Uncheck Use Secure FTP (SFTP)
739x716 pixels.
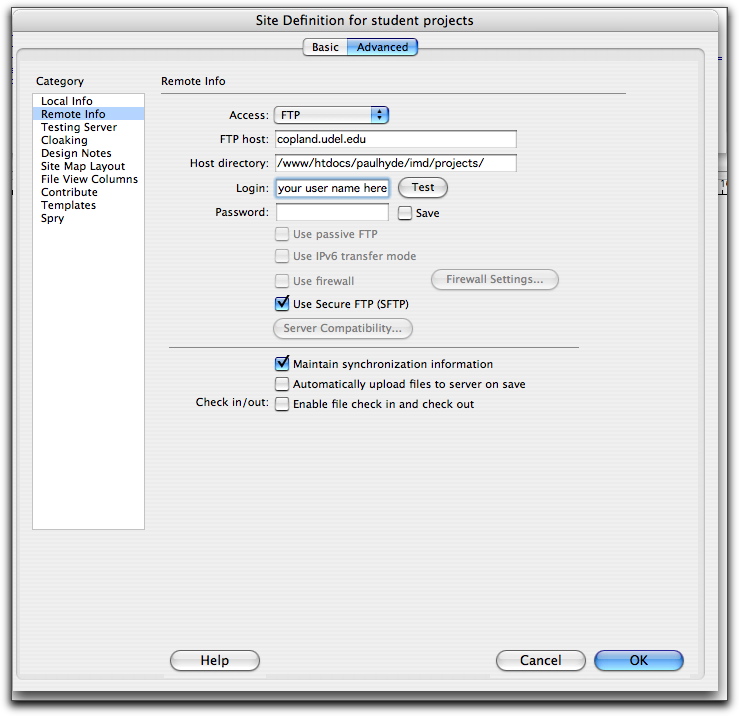pos(282,304)
